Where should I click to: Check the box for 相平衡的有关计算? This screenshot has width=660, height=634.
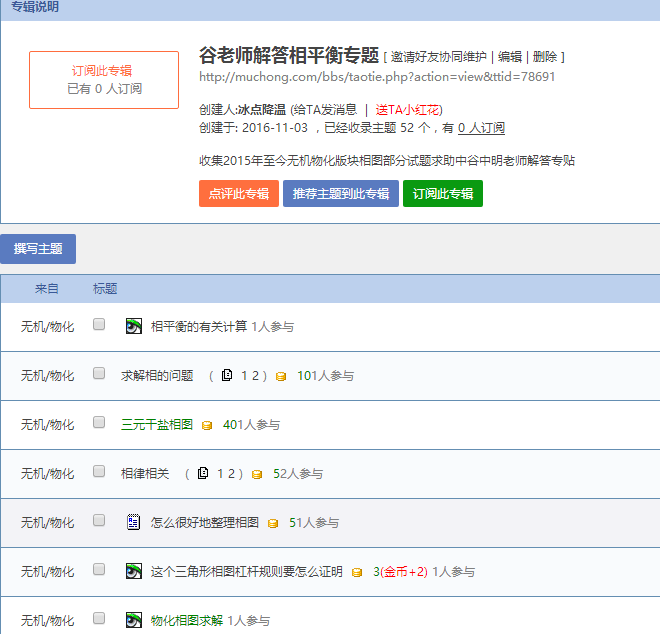click(99, 324)
